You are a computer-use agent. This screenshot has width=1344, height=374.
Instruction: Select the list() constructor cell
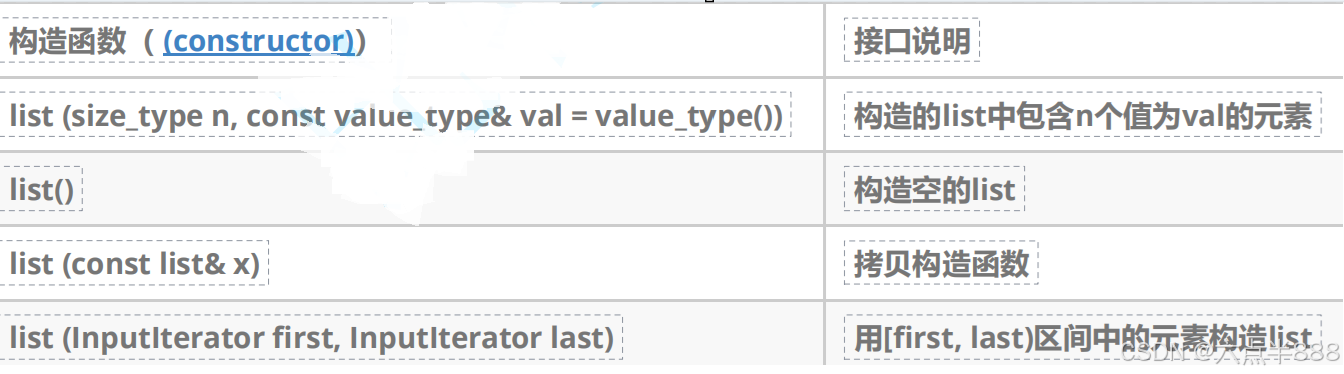[x=41, y=190]
